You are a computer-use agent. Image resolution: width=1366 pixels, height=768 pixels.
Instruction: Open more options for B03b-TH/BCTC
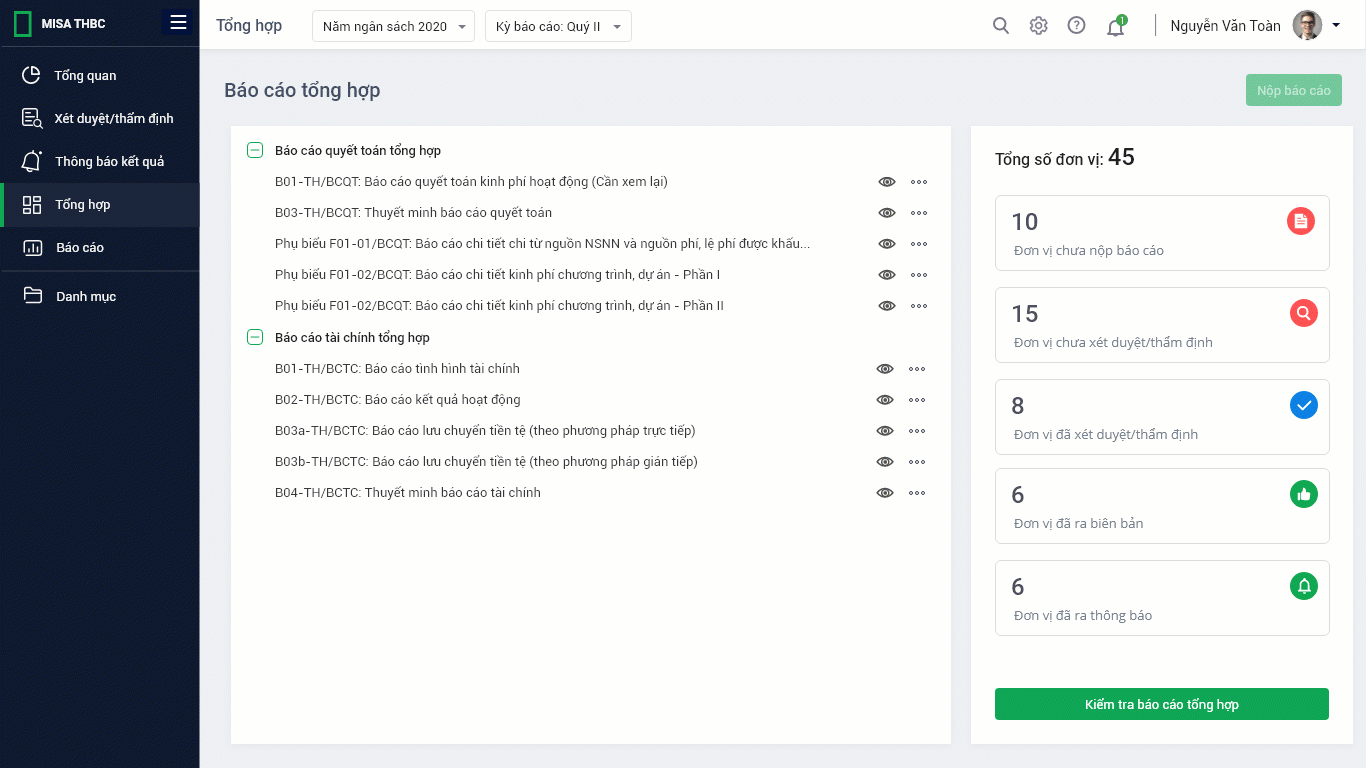pos(917,462)
